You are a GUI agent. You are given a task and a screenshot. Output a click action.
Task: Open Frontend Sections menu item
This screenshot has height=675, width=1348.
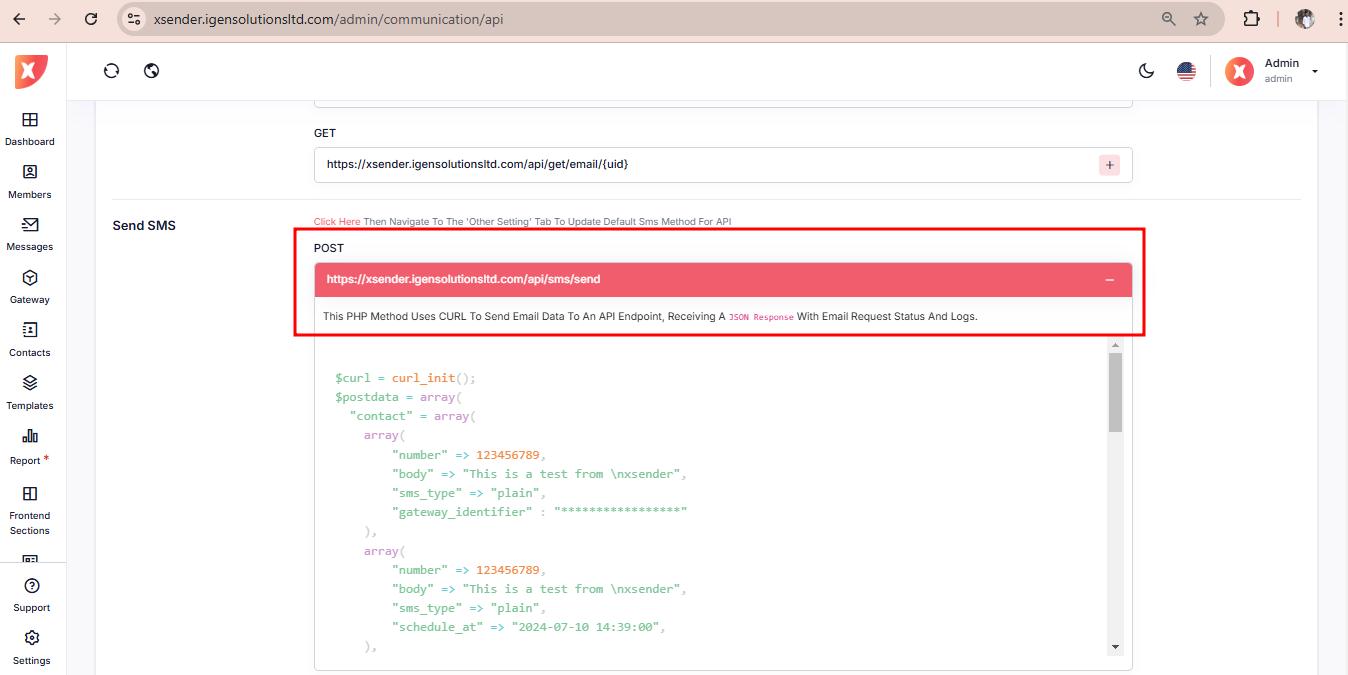pos(30,494)
